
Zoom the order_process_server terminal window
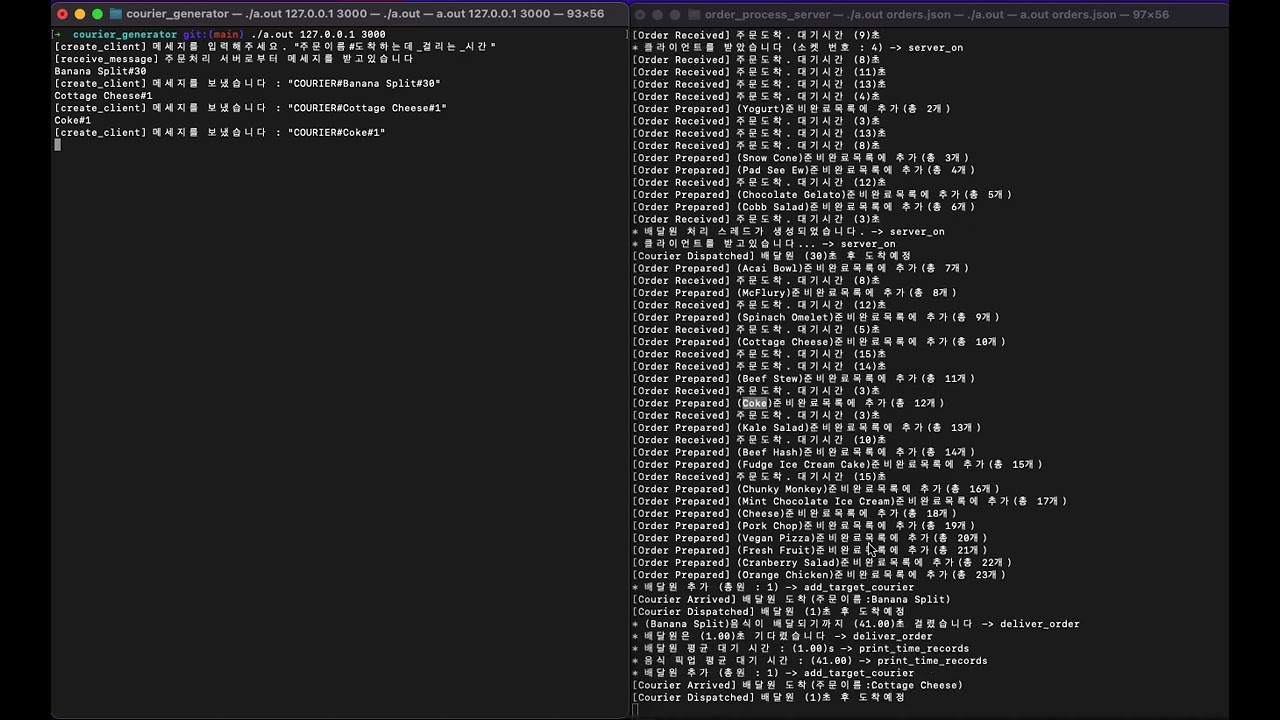pyautogui.click(x=675, y=14)
